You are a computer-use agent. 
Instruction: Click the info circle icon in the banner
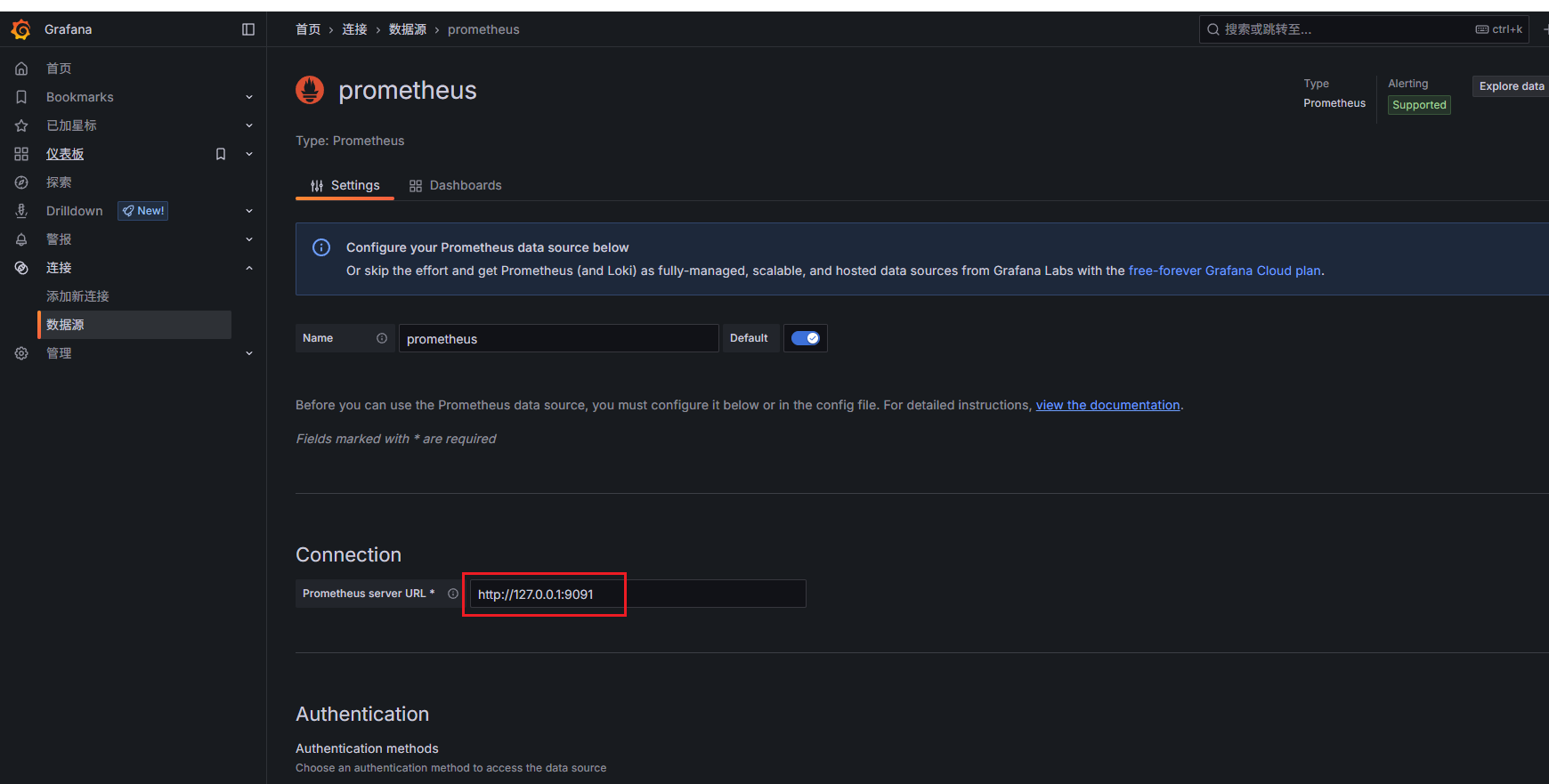click(321, 247)
